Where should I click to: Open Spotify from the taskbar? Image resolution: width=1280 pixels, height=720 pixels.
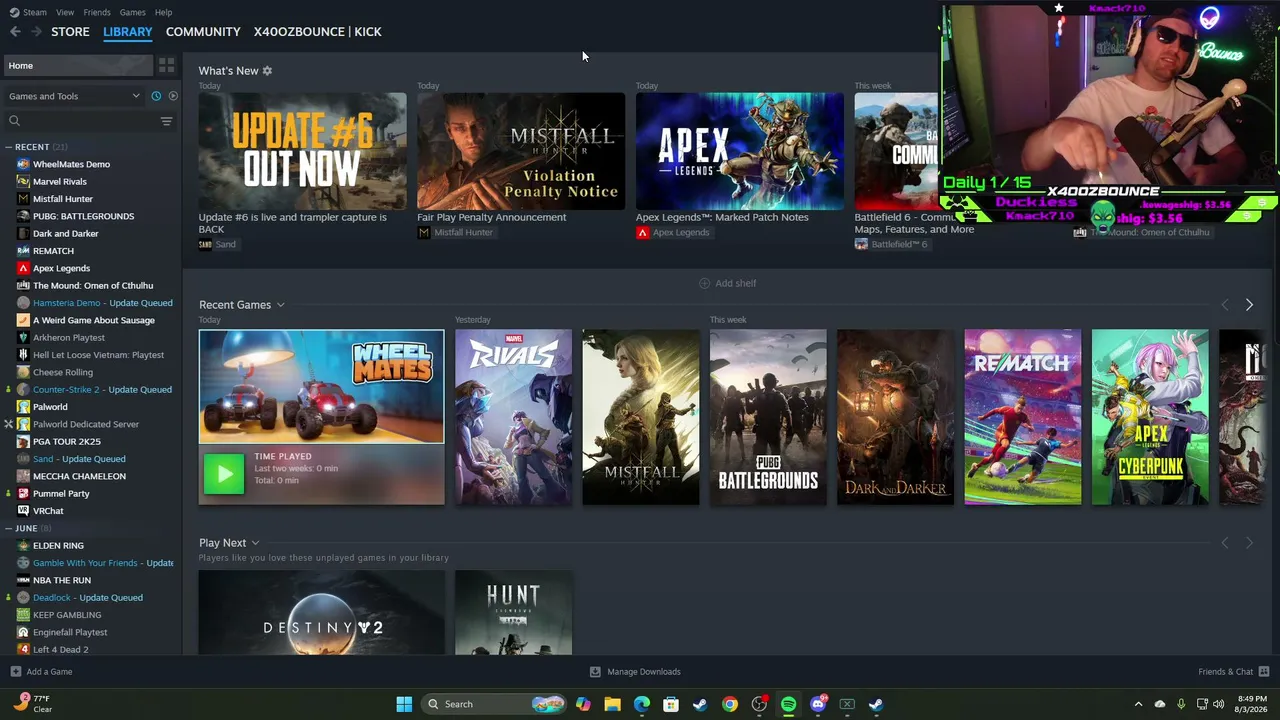pyautogui.click(x=788, y=704)
